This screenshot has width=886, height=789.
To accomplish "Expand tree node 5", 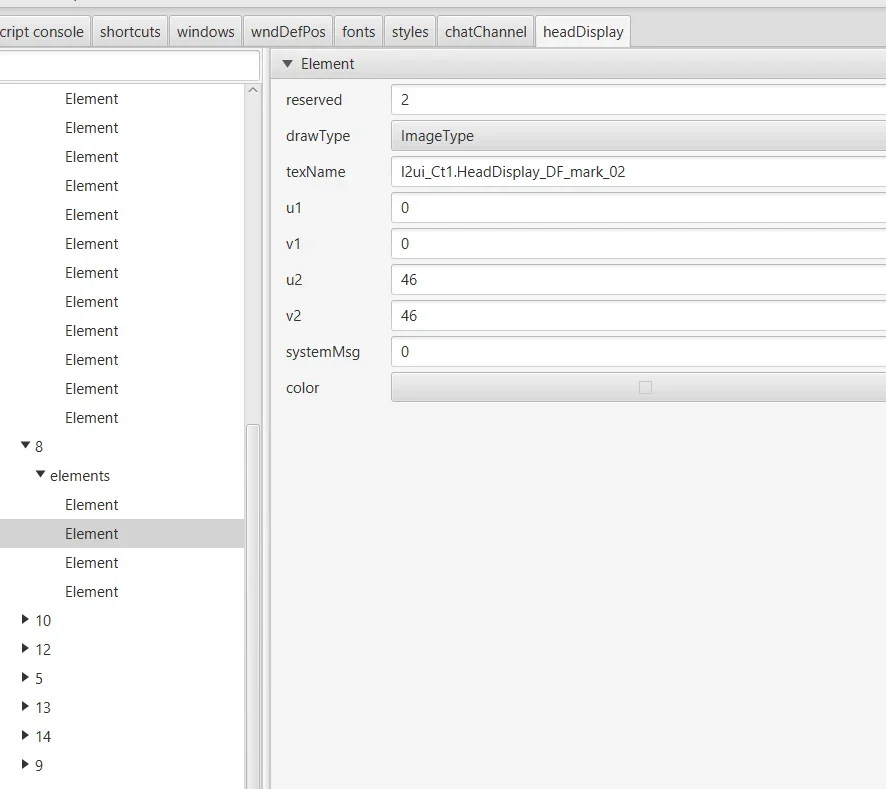I will (25, 677).
